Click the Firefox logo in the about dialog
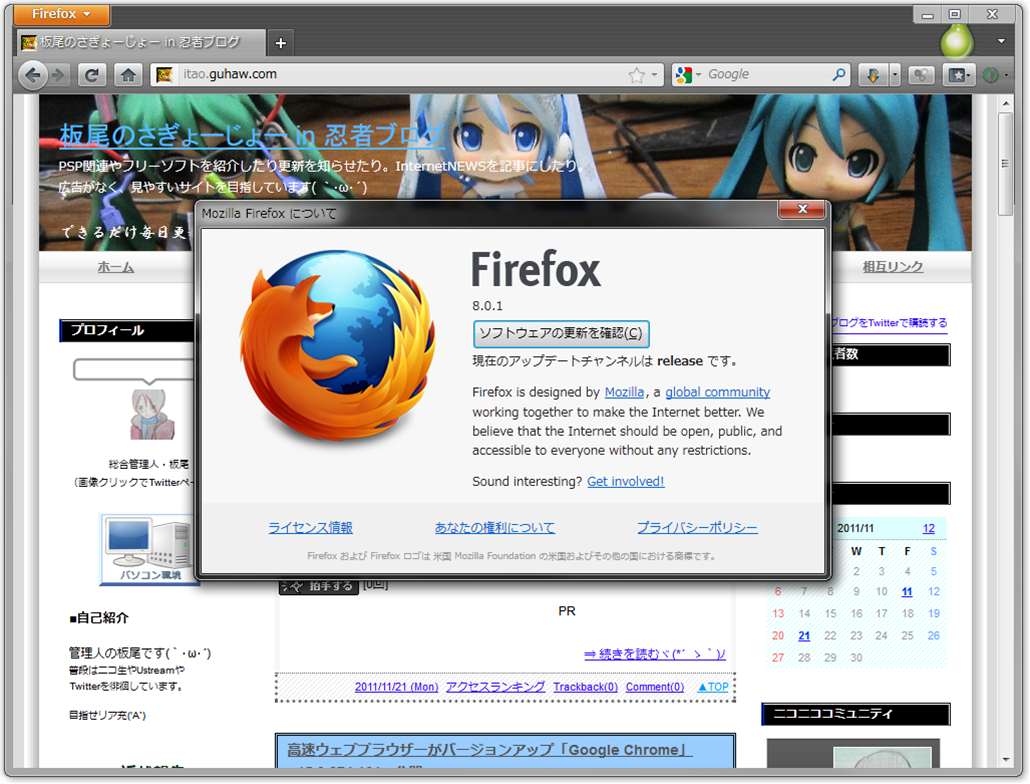This screenshot has height=784, width=1030. point(336,346)
